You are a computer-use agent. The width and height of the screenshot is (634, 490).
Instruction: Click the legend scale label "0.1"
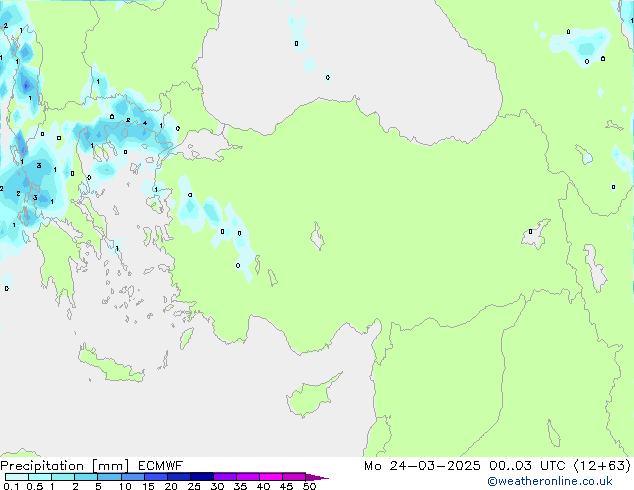11,486
